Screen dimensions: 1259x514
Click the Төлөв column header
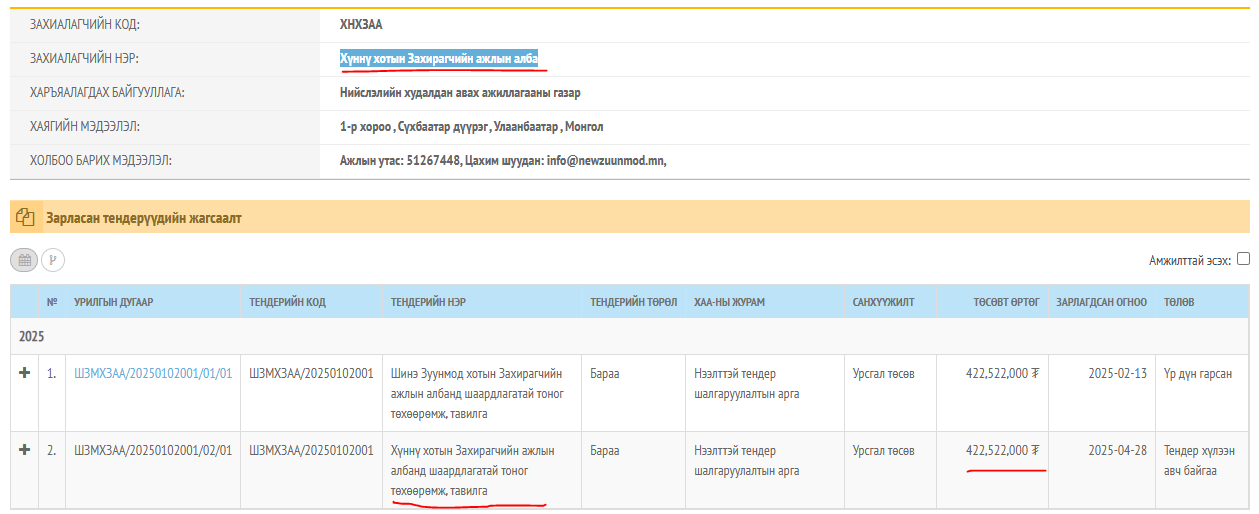[1178, 302]
